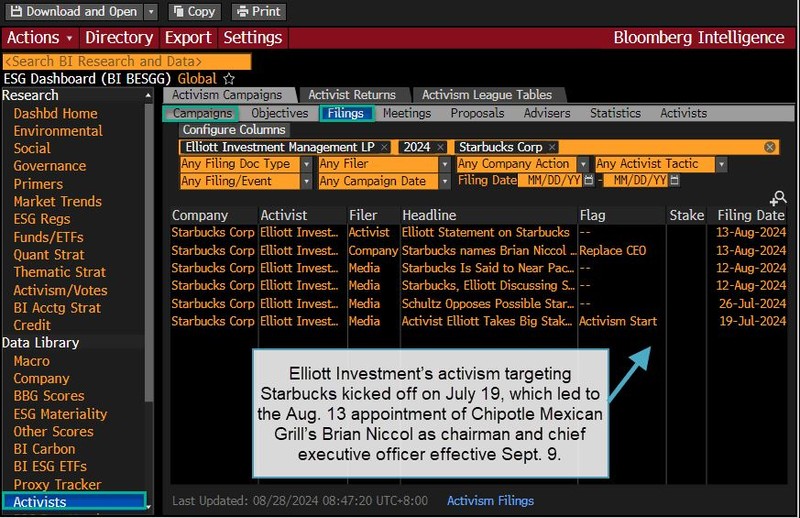Open the start date calendar icon

[x=589, y=180]
